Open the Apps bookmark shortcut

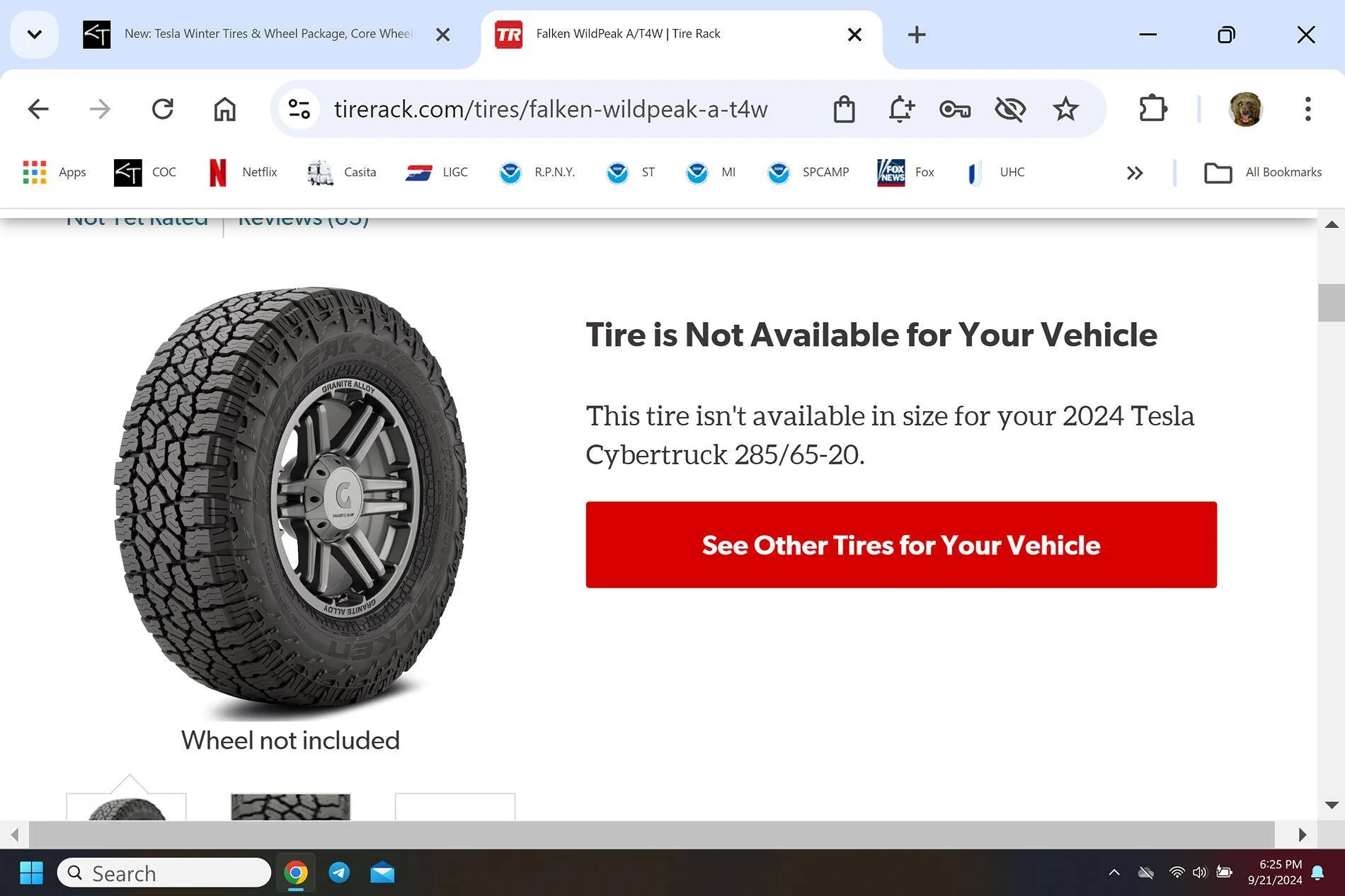click(54, 172)
